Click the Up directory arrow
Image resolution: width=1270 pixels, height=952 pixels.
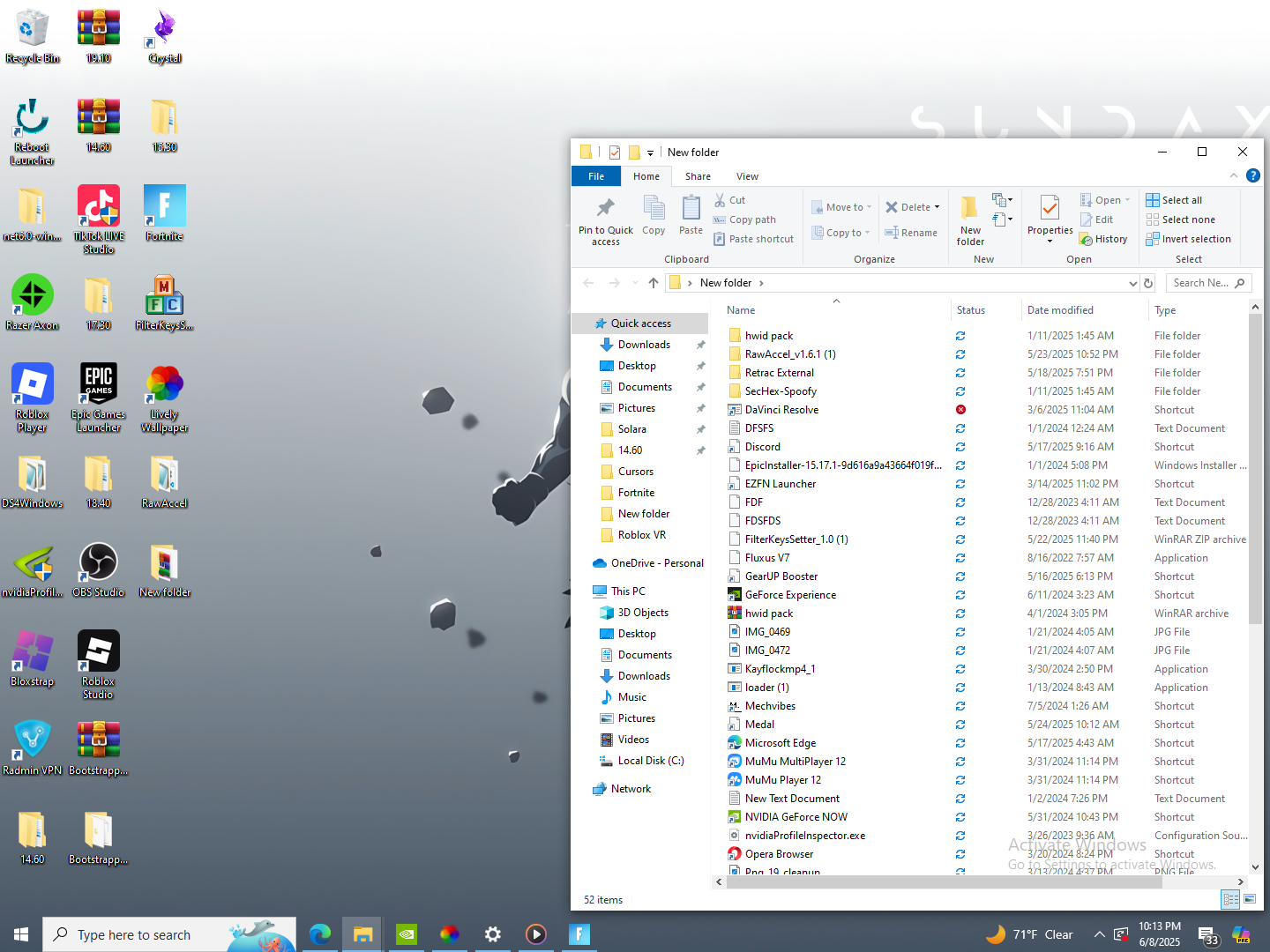click(653, 283)
